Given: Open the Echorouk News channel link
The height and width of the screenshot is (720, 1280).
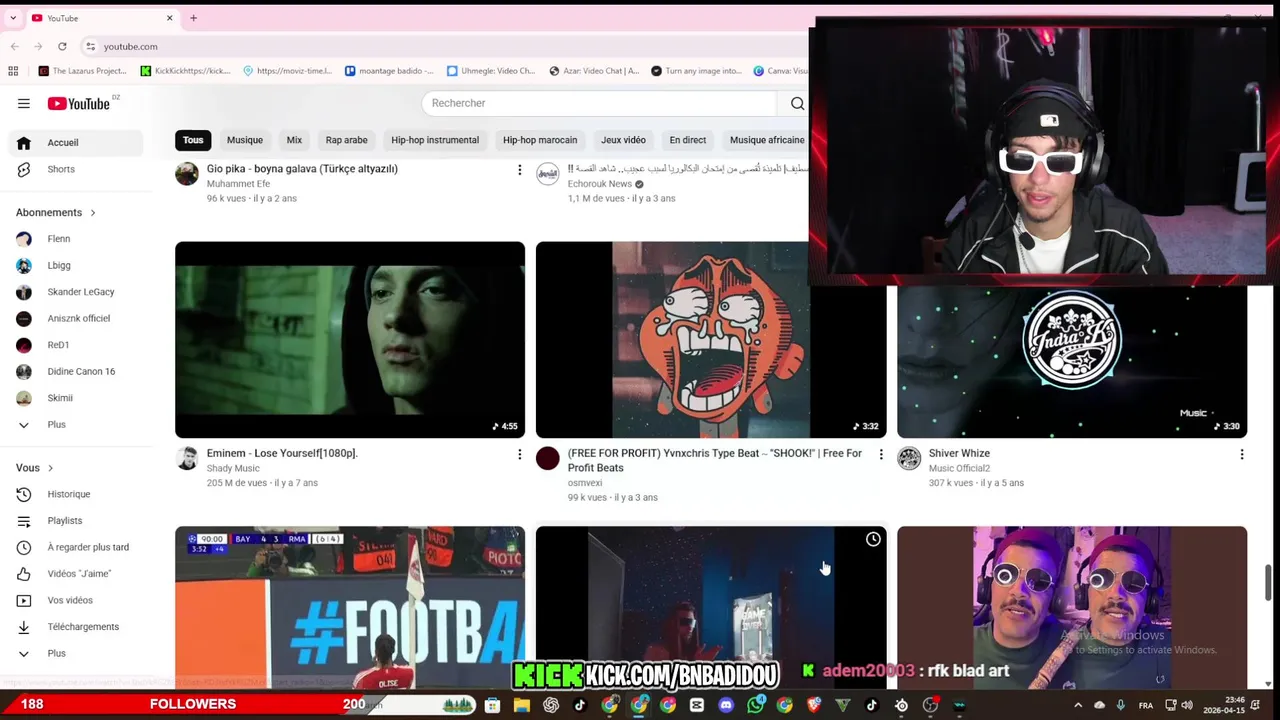Looking at the screenshot, I should pyautogui.click(x=600, y=184).
